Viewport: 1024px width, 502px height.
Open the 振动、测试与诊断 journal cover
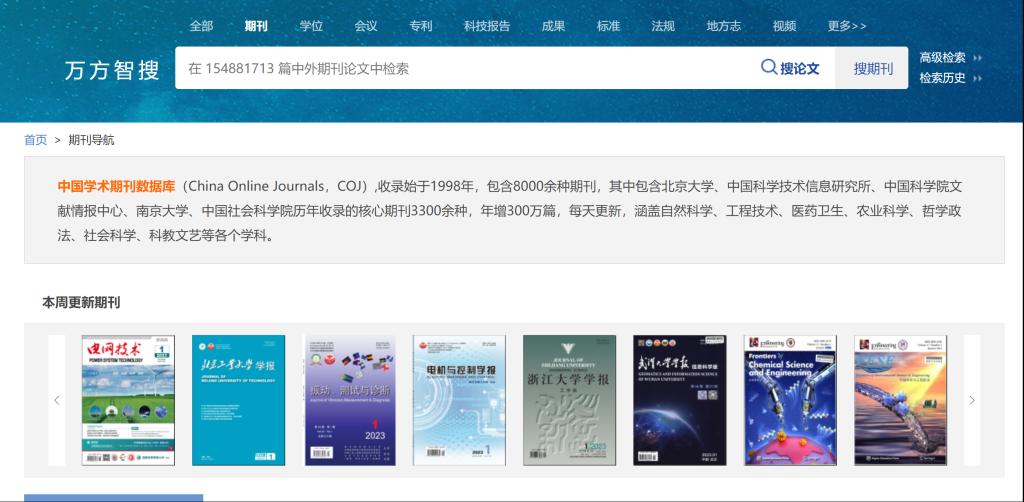350,400
